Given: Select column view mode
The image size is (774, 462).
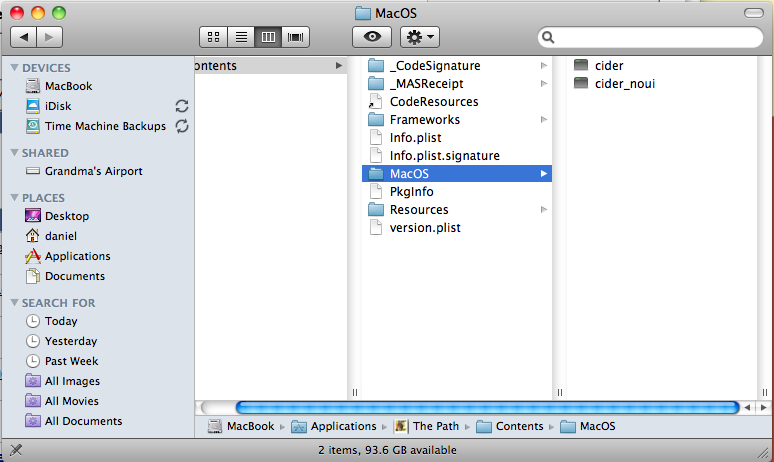Looking at the screenshot, I should [268, 37].
